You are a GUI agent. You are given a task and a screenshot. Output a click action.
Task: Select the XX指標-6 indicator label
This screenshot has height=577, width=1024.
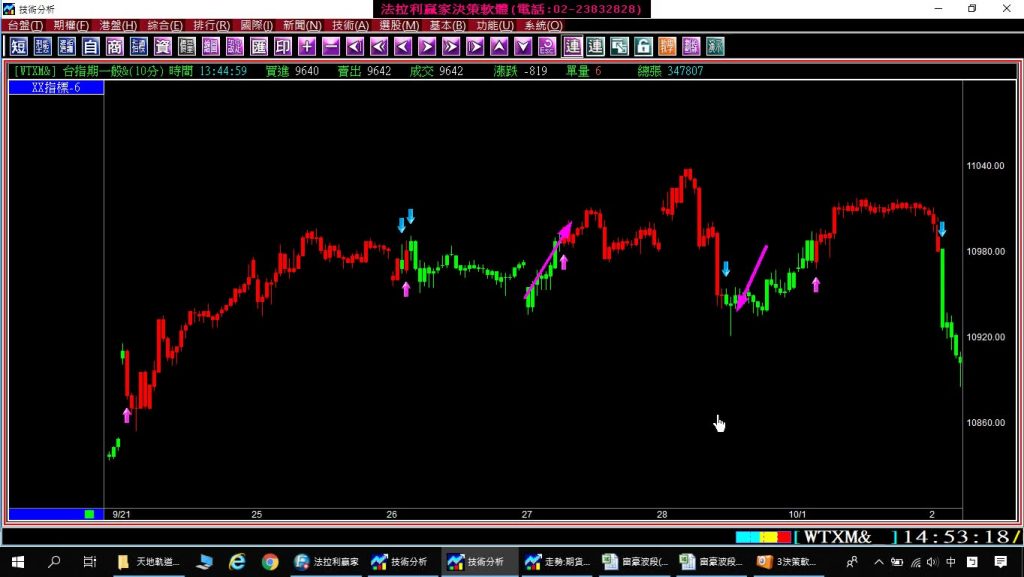point(56,88)
